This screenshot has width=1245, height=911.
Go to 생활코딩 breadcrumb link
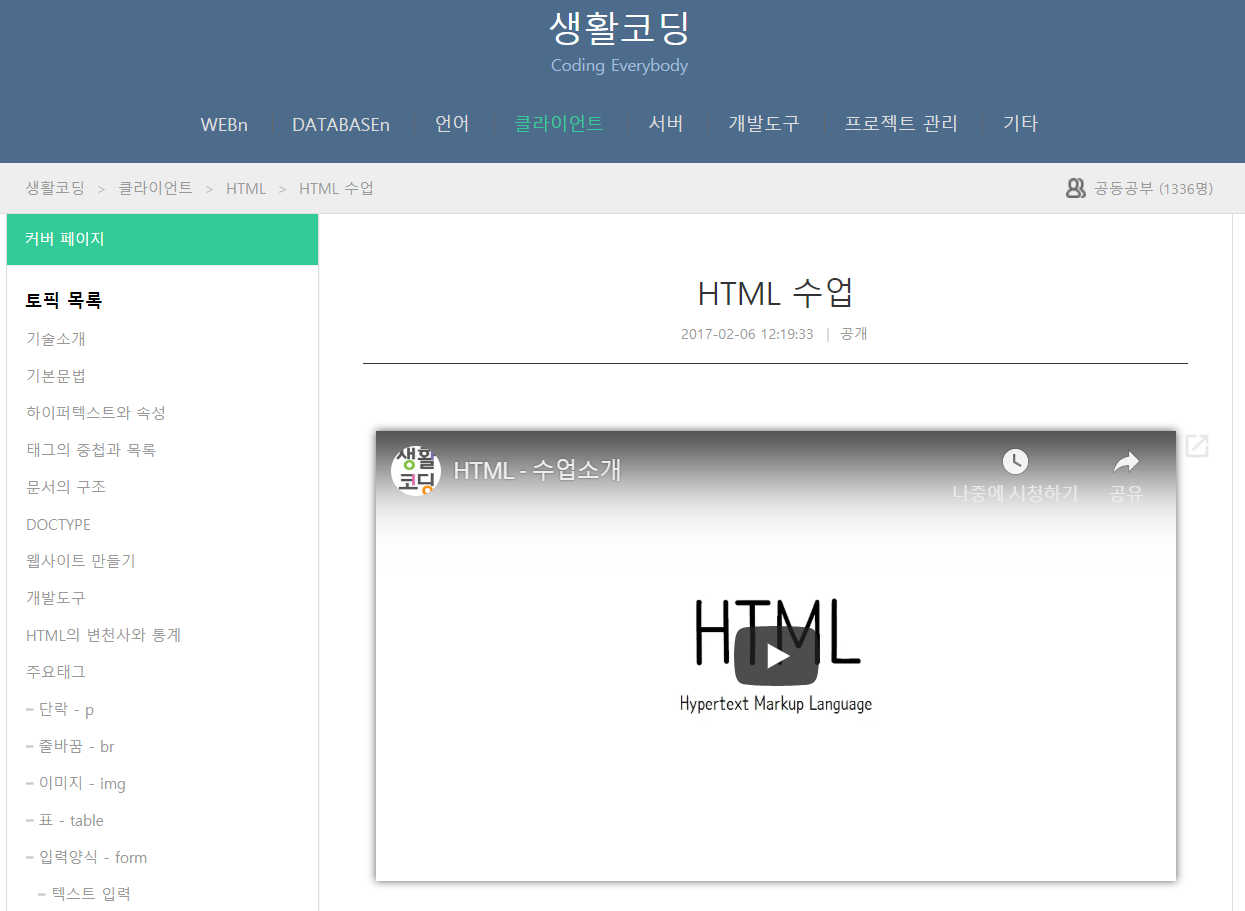(55, 188)
